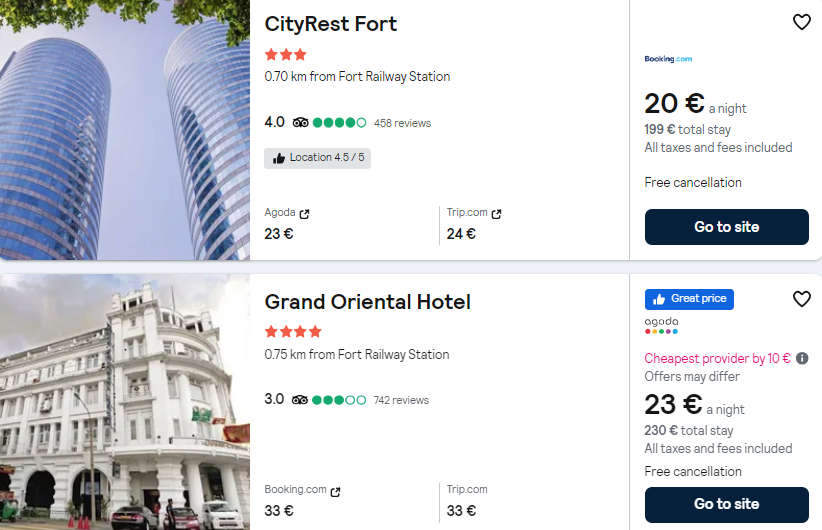Click Booking.com external link icon for Grand Oriental
This screenshot has width=822, height=530.
point(336,491)
